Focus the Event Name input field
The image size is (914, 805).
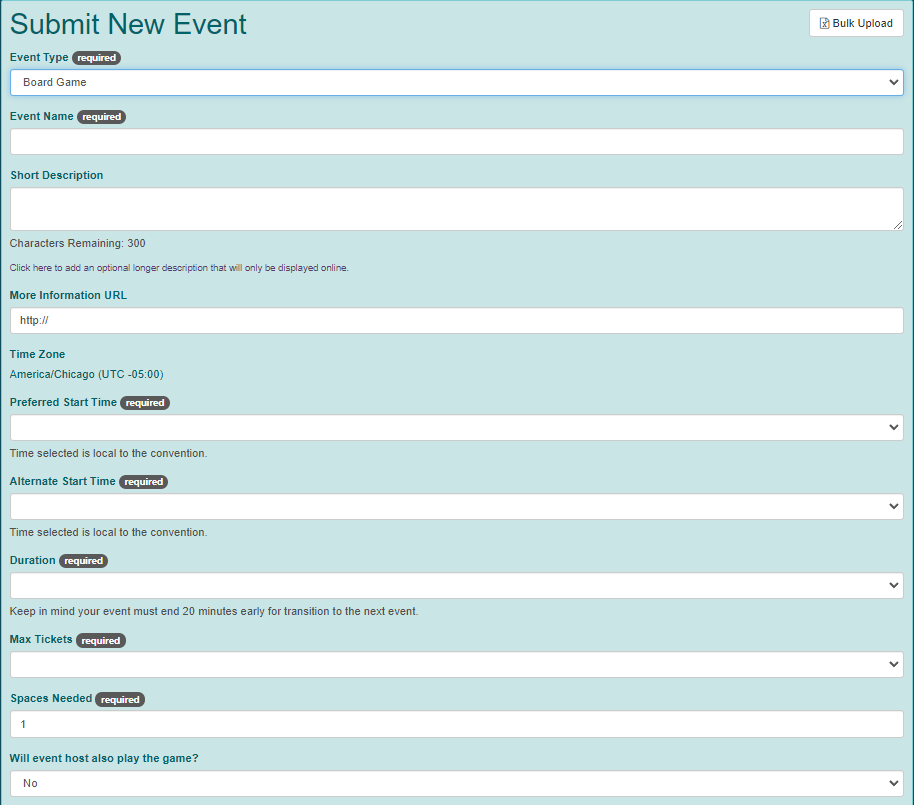coord(456,142)
